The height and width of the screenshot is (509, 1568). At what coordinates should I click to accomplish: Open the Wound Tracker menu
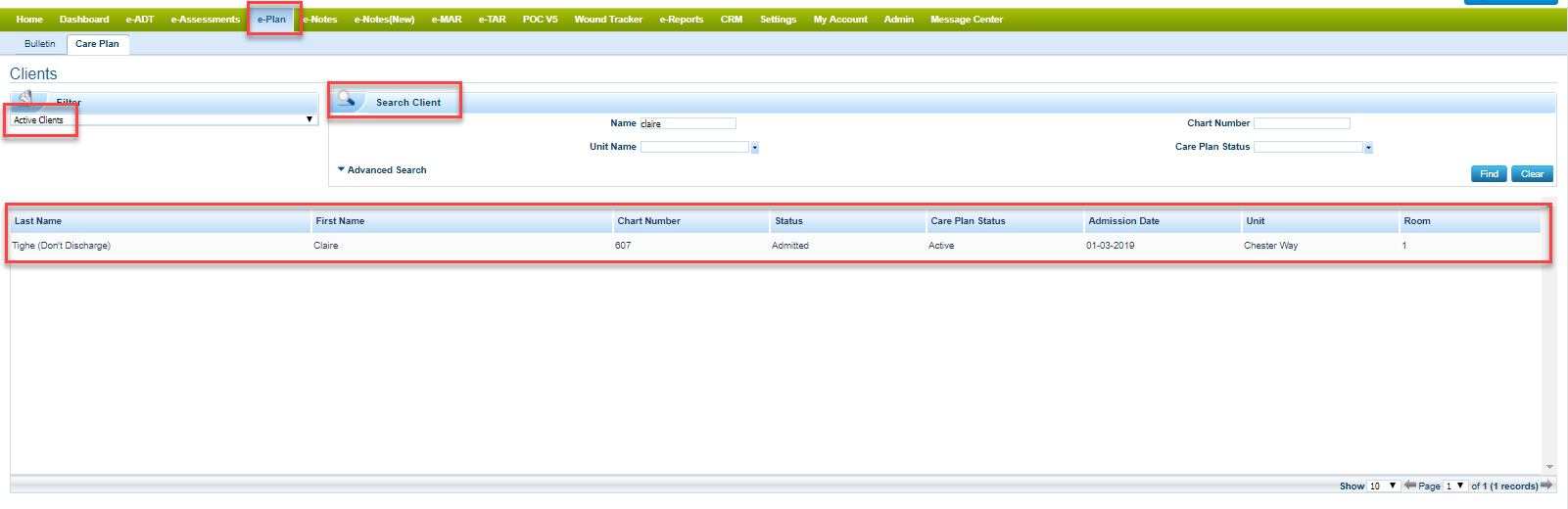tap(608, 20)
